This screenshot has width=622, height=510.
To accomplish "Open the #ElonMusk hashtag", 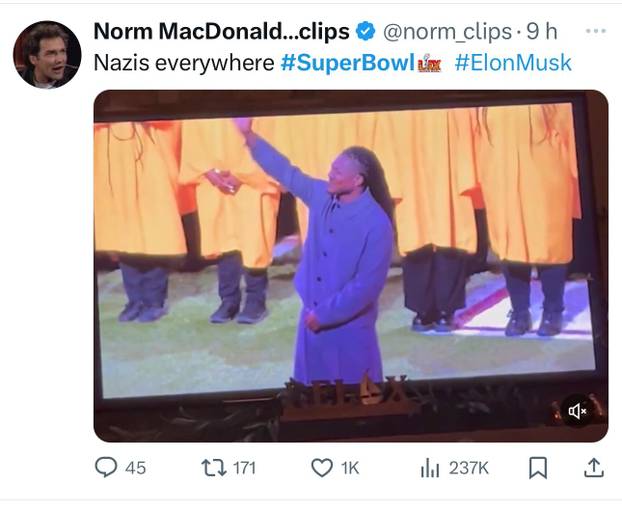I will (513, 62).
